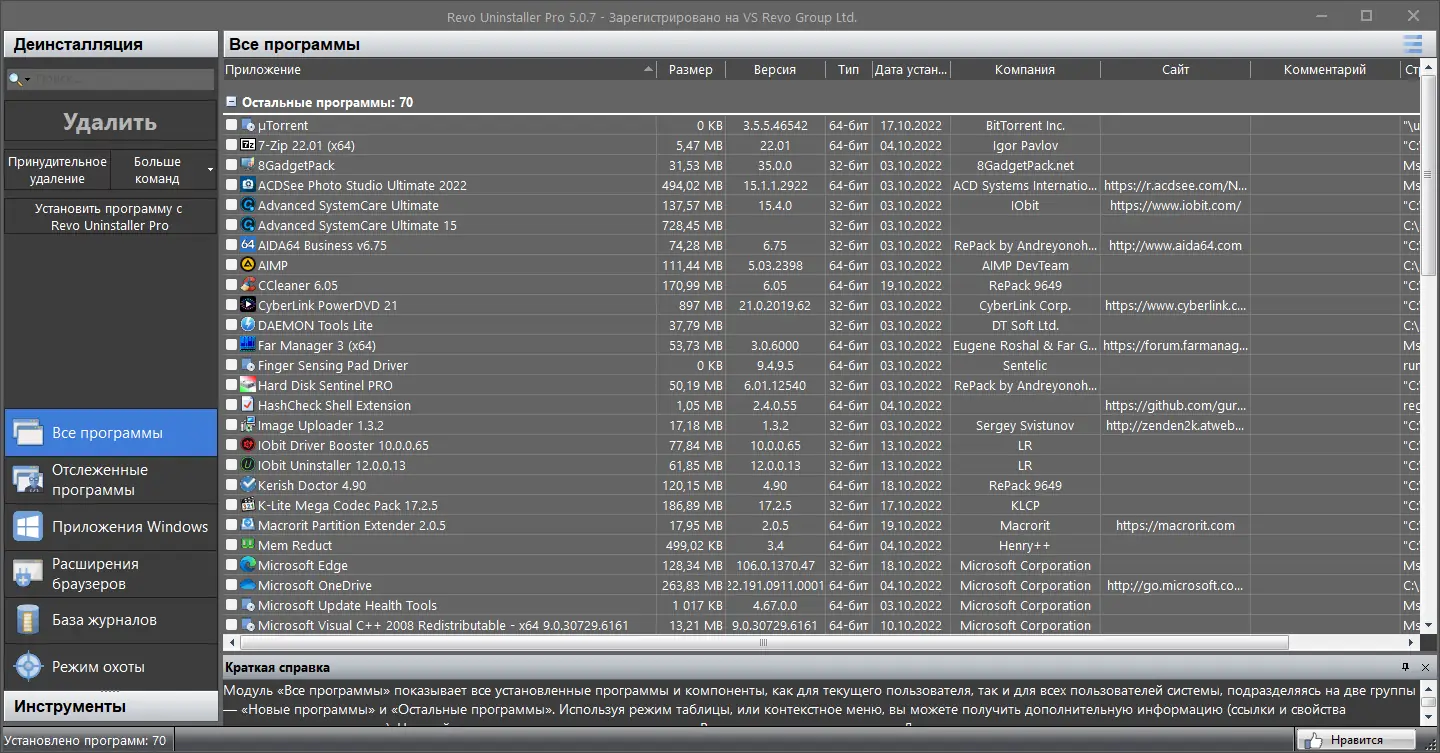Sort the list by the Компания column

[x=1025, y=70]
